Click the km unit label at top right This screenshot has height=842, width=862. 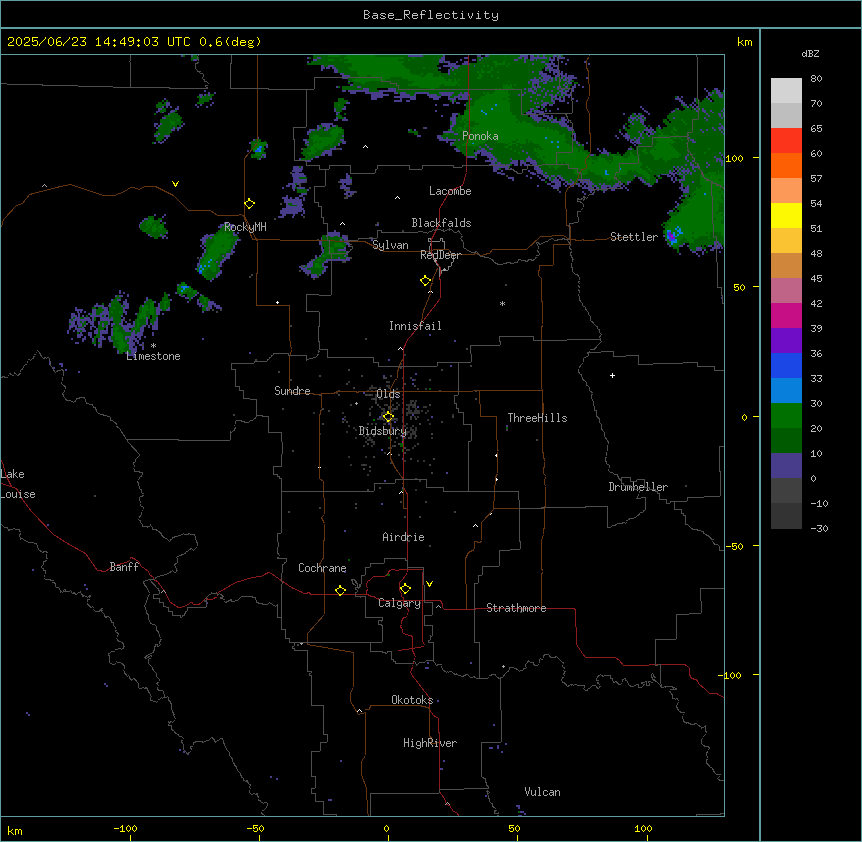click(744, 42)
